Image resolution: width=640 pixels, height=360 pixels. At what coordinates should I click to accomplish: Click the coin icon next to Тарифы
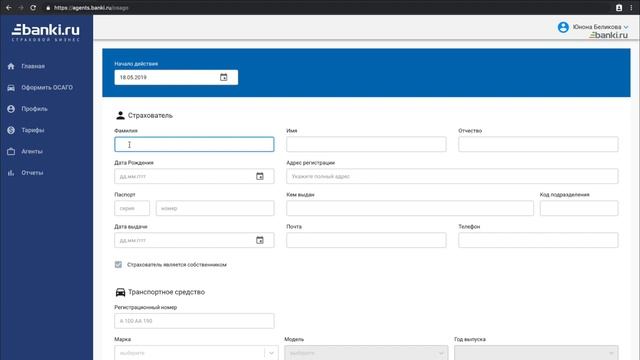(x=11, y=130)
